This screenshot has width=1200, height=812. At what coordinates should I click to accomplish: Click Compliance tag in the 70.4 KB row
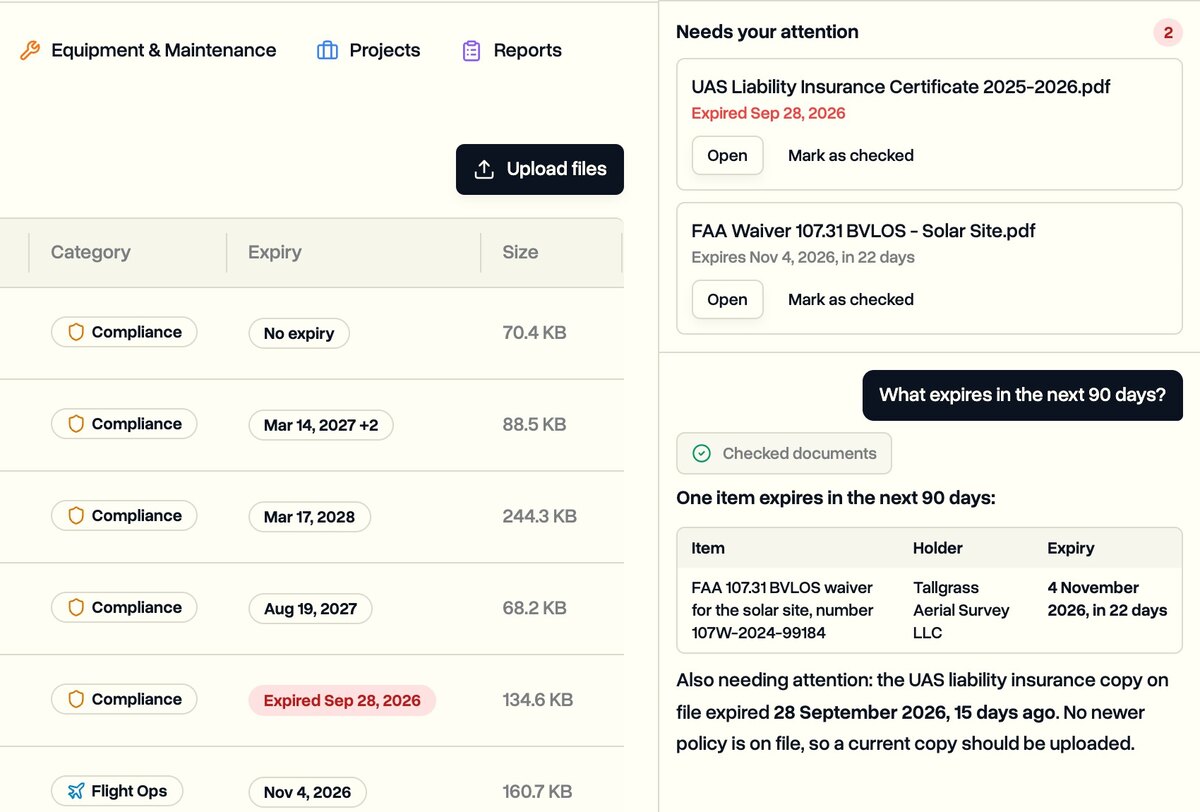pos(124,332)
